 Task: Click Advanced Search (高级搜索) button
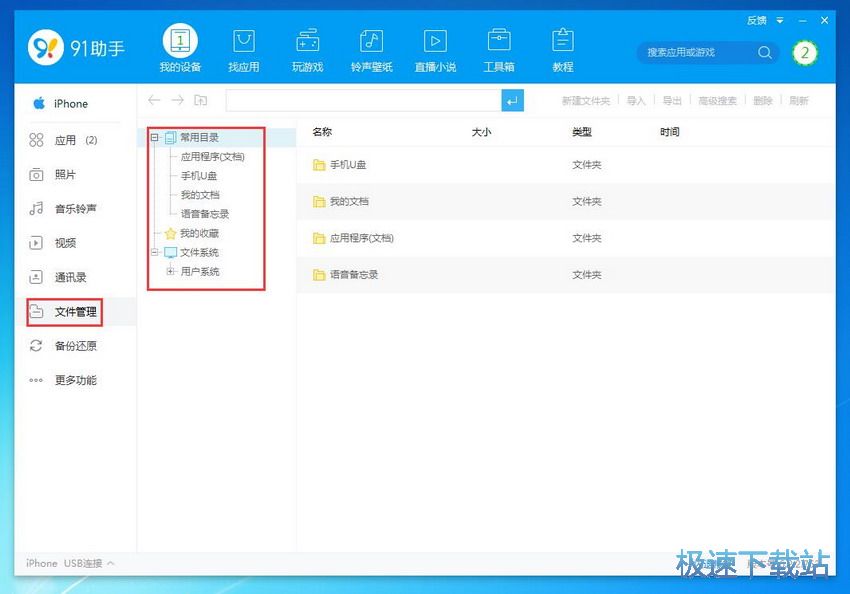[x=717, y=101]
